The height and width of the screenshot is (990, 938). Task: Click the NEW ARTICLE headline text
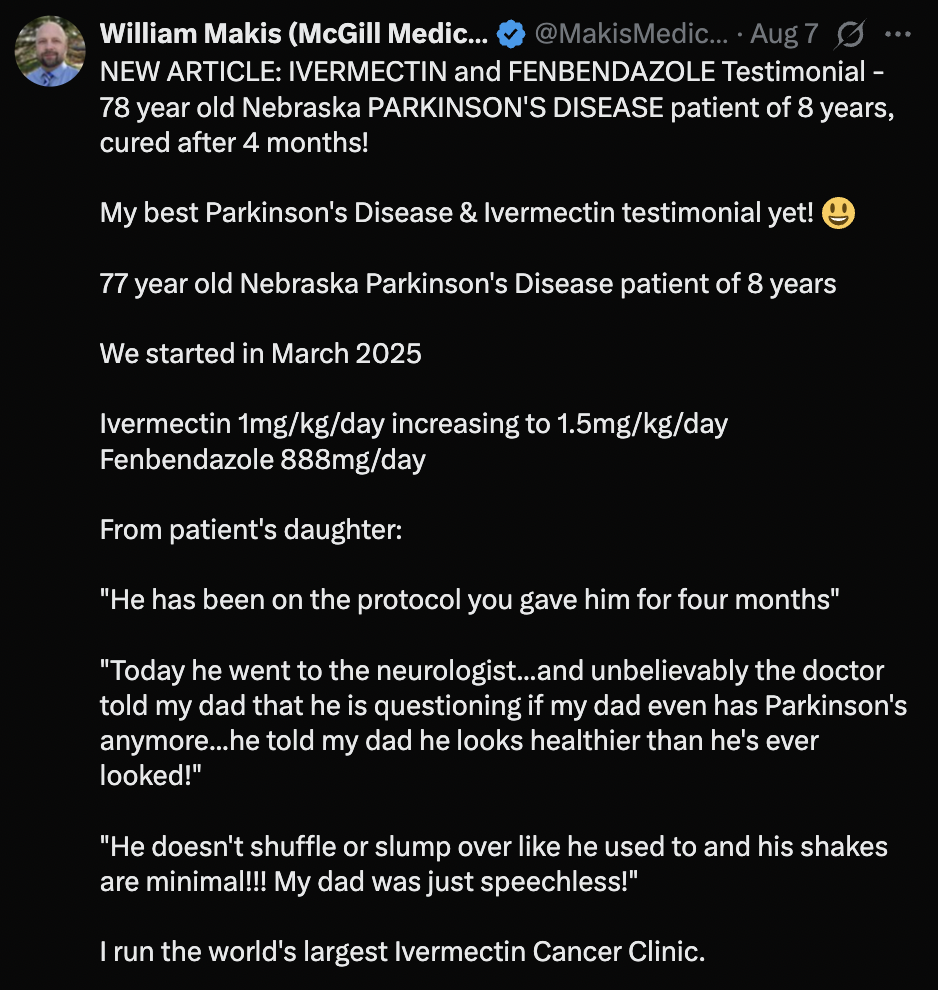490,73
